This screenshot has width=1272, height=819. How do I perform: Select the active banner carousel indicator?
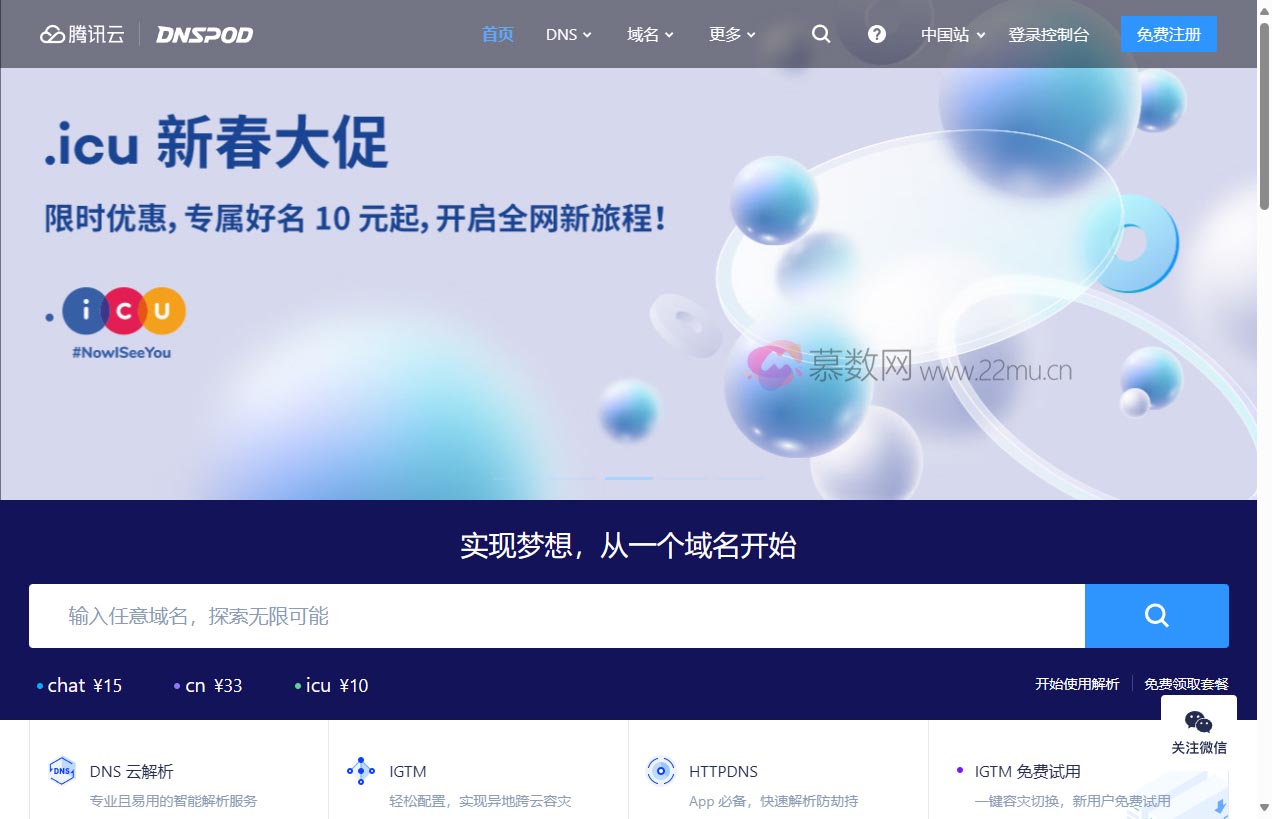[628, 478]
